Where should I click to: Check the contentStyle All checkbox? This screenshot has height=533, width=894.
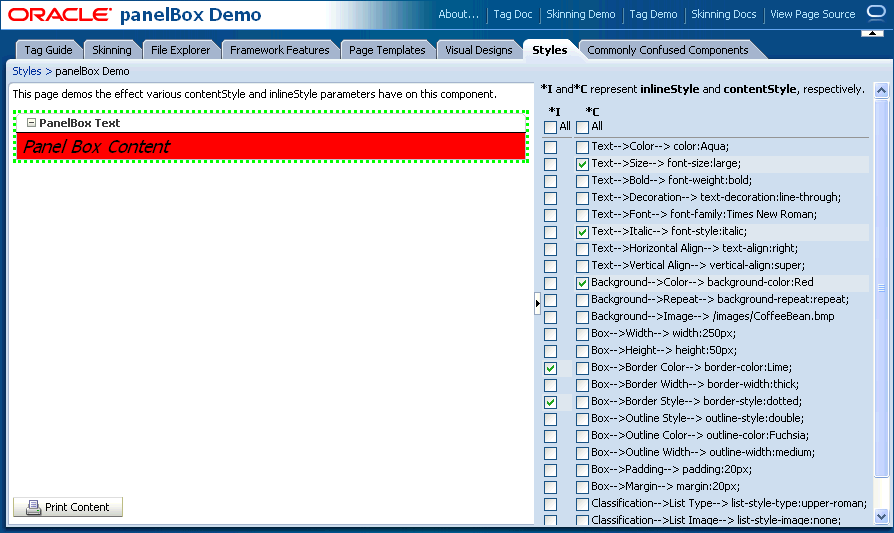click(x=582, y=127)
